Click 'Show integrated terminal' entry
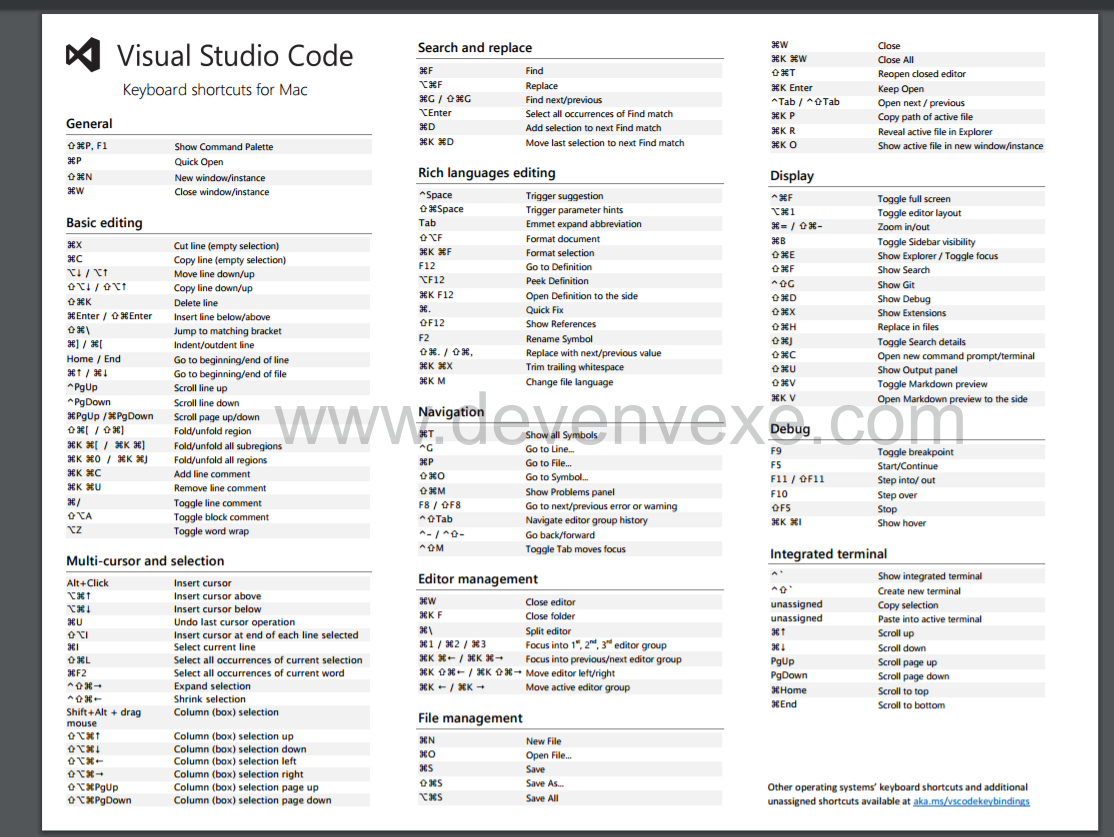The width and height of the screenshot is (1114, 837). pyautogui.click(x=929, y=577)
